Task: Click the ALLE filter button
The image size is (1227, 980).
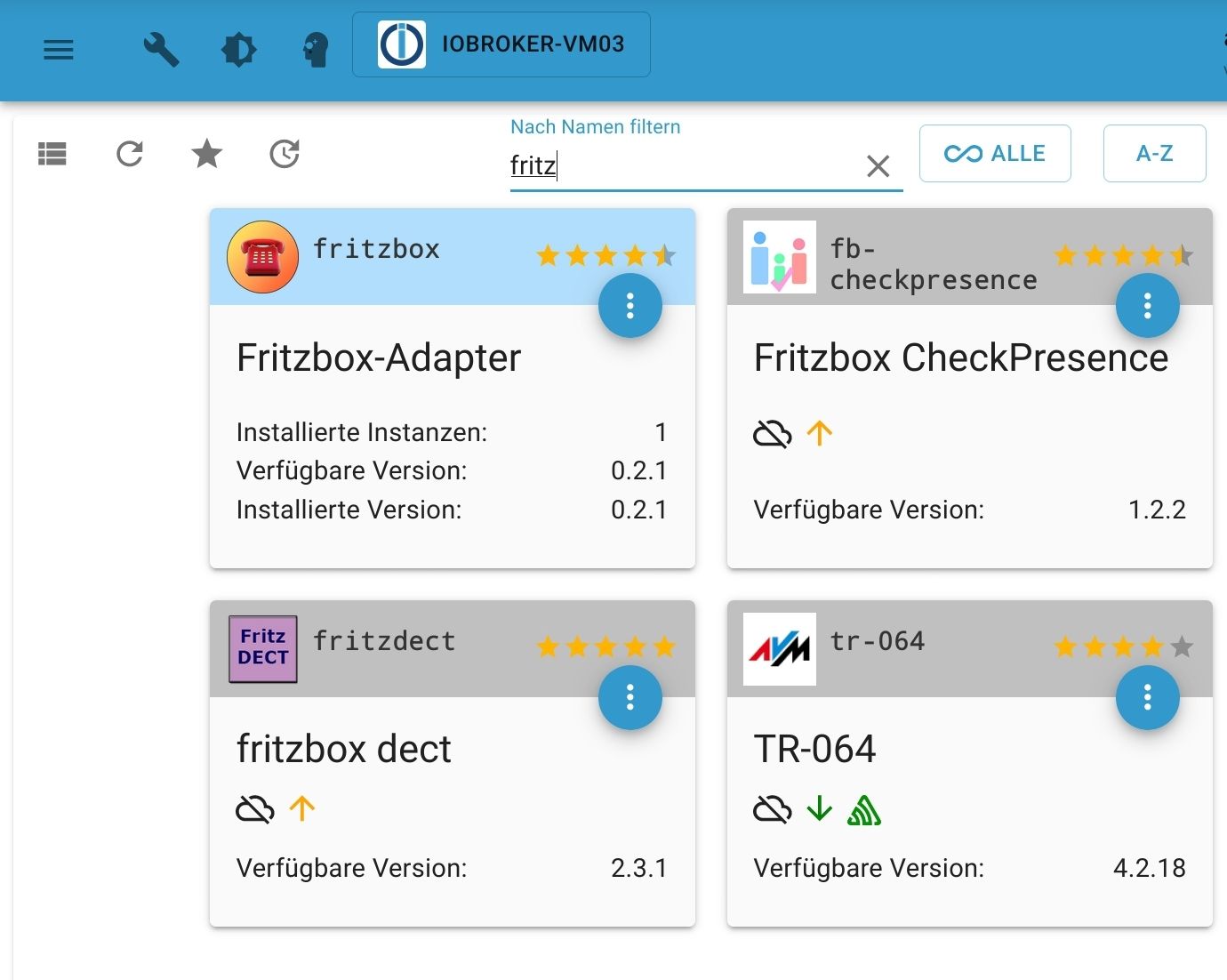Action: pyautogui.click(x=995, y=154)
